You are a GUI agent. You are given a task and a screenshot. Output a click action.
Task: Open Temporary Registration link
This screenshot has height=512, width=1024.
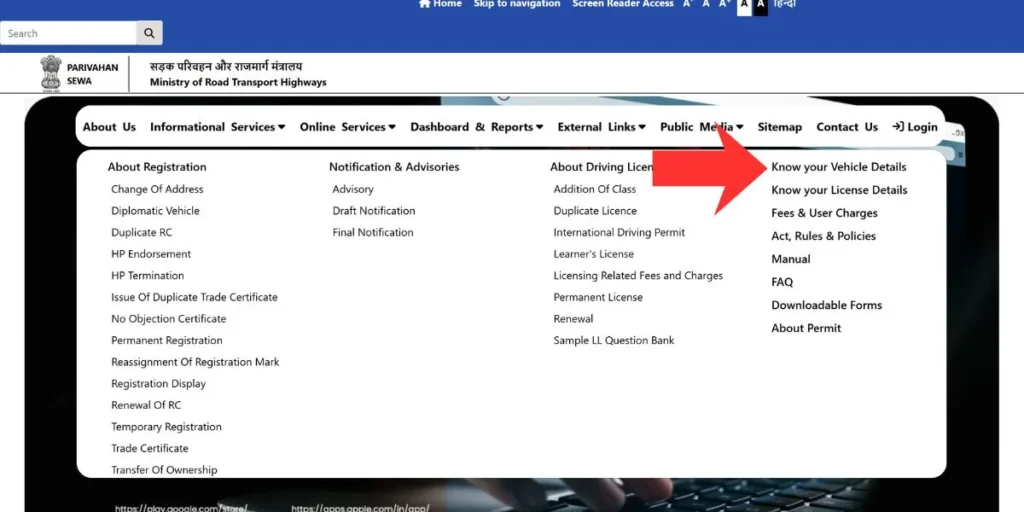click(167, 426)
